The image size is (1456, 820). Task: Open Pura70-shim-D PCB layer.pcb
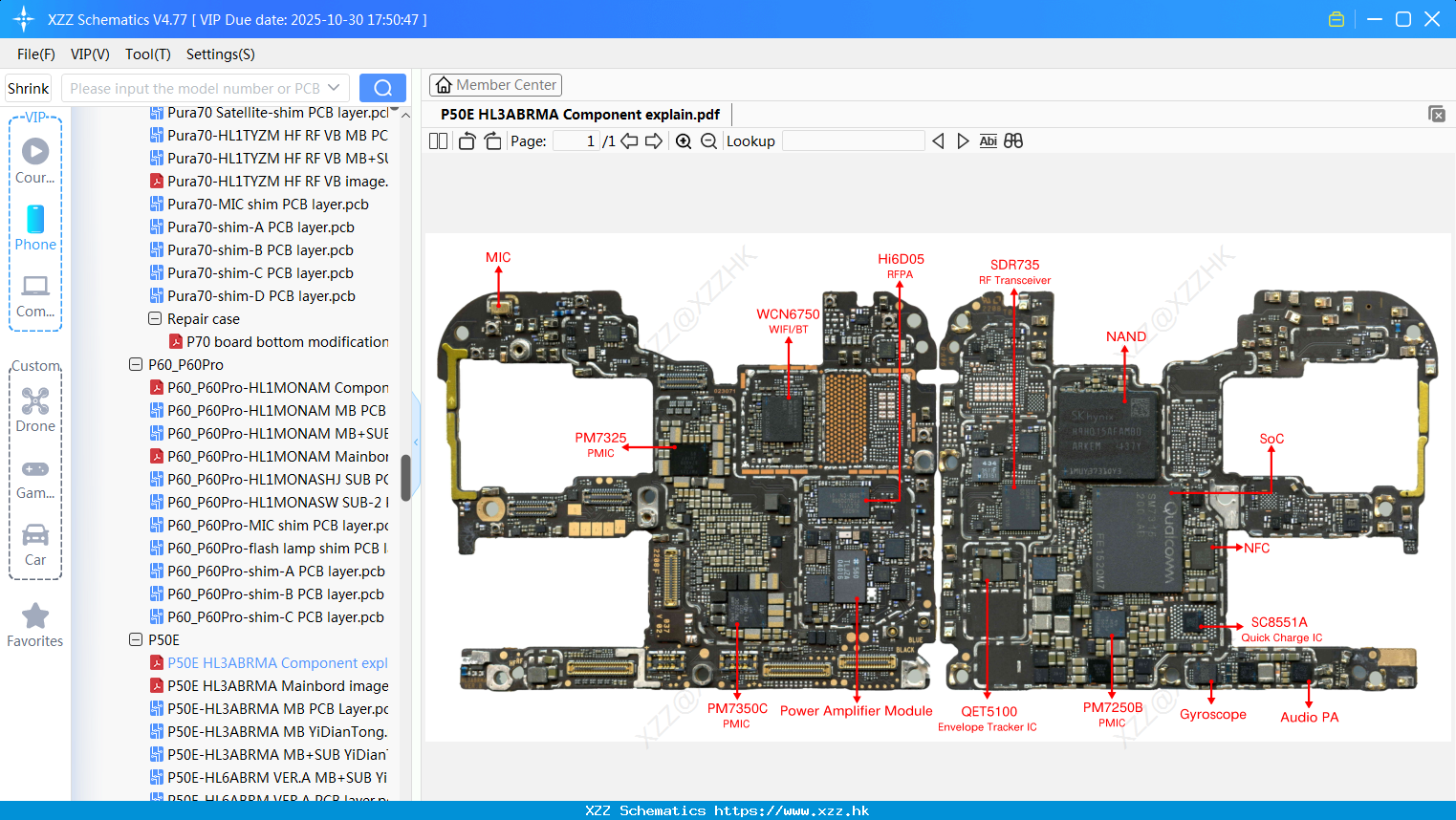[x=252, y=295]
